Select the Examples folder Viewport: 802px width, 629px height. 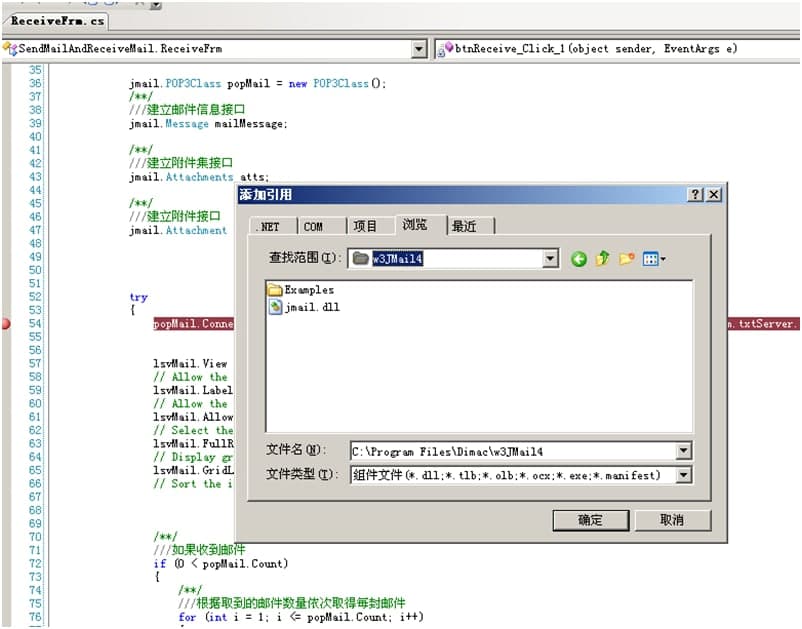pos(301,290)
